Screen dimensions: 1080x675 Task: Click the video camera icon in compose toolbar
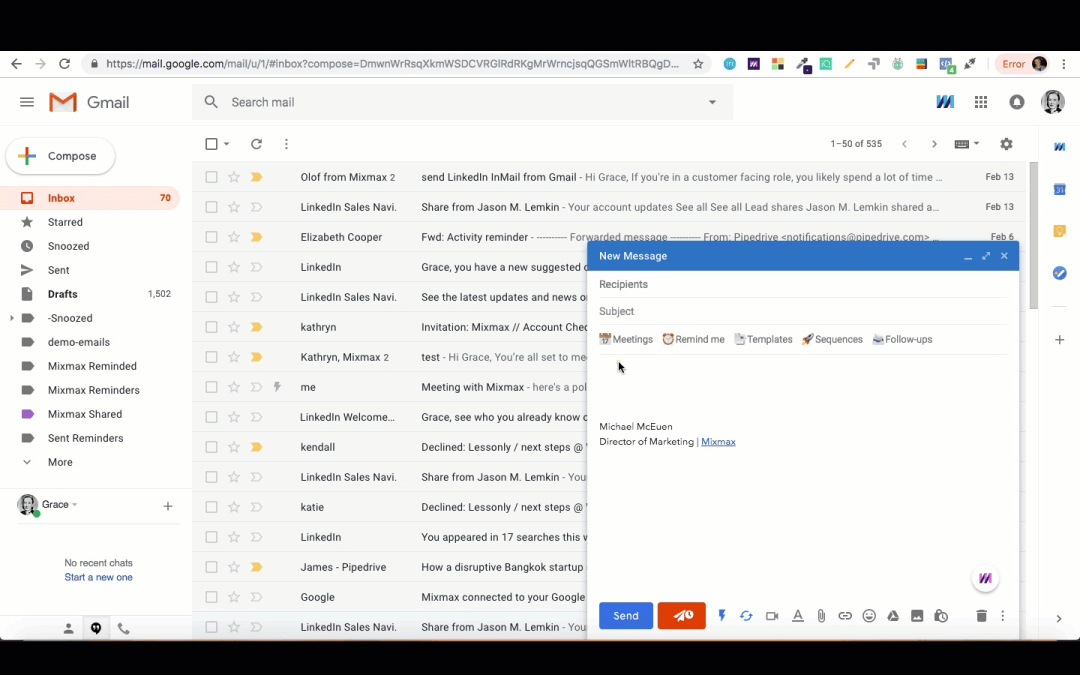click(772, 616)
